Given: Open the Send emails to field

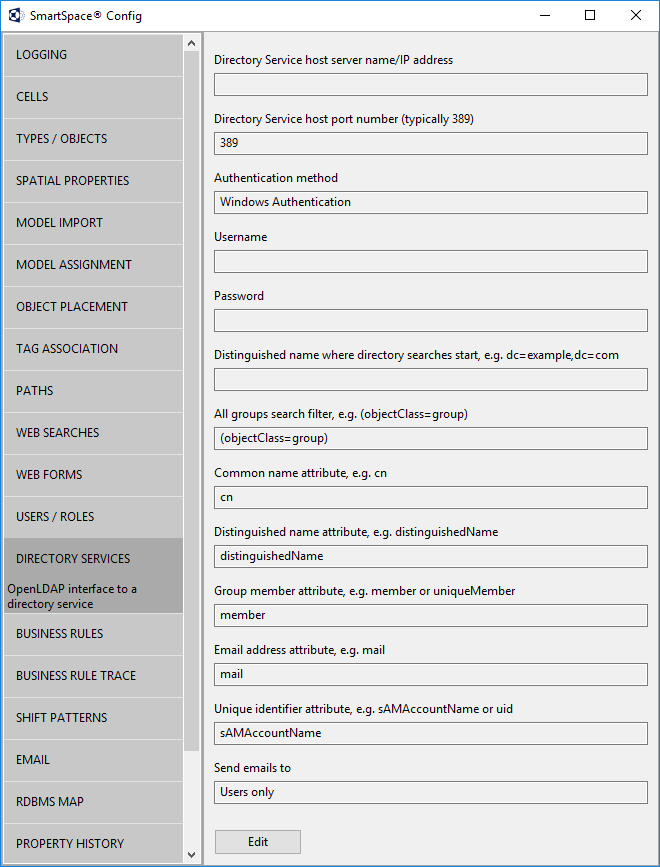Looking at the screenshot, I should [x=431, y=792].
